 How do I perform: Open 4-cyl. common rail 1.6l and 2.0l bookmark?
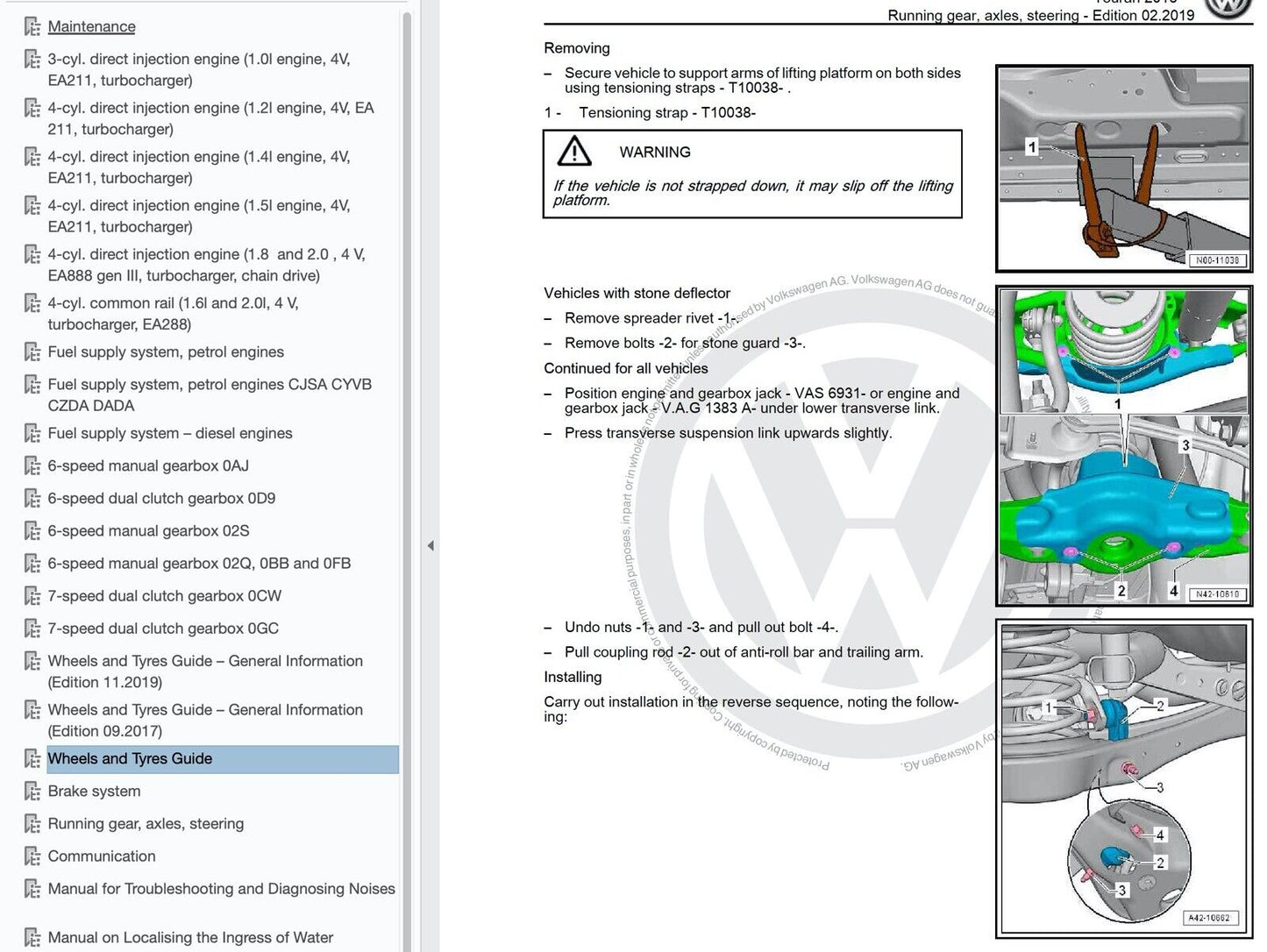click(x=173, y=313)
